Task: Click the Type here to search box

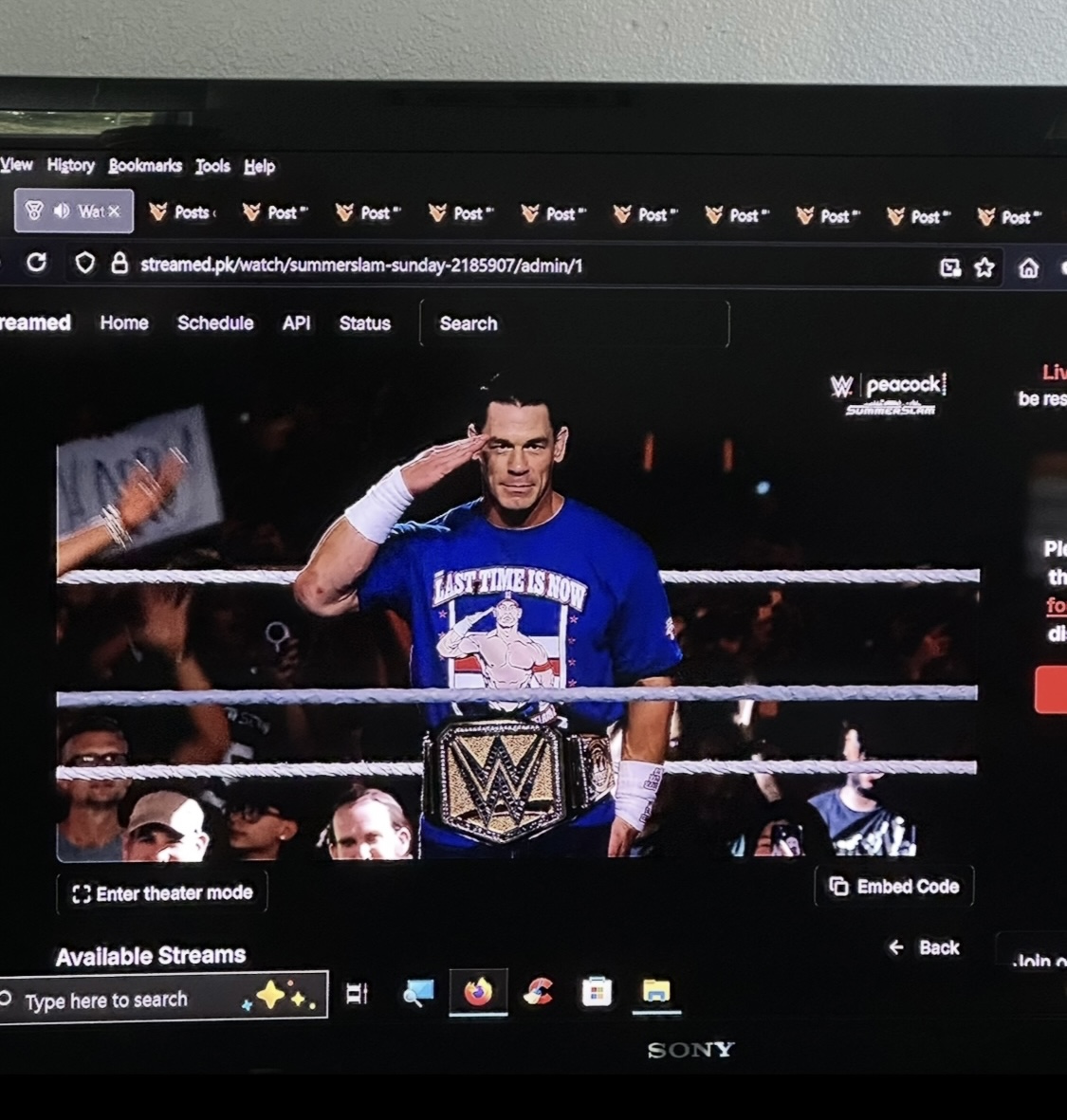Action: point(163,997)
